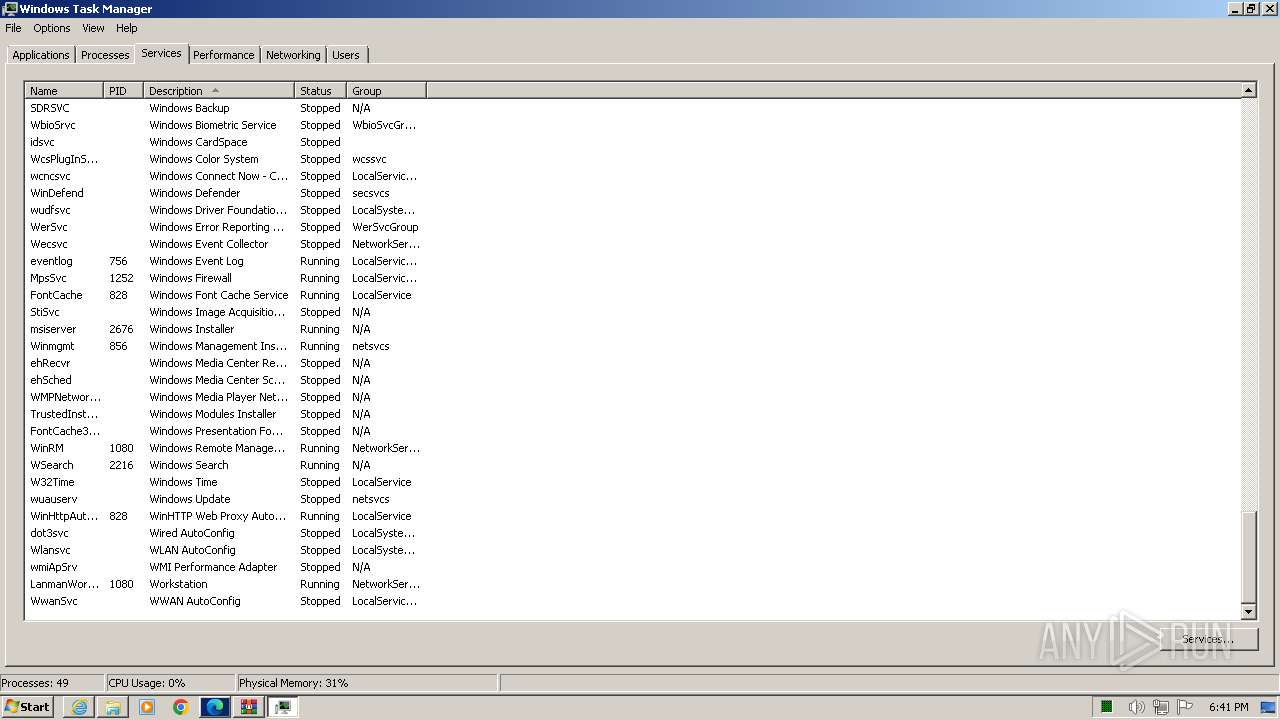
Task: Switch to the Networking tab
Action: coord(293,55)
